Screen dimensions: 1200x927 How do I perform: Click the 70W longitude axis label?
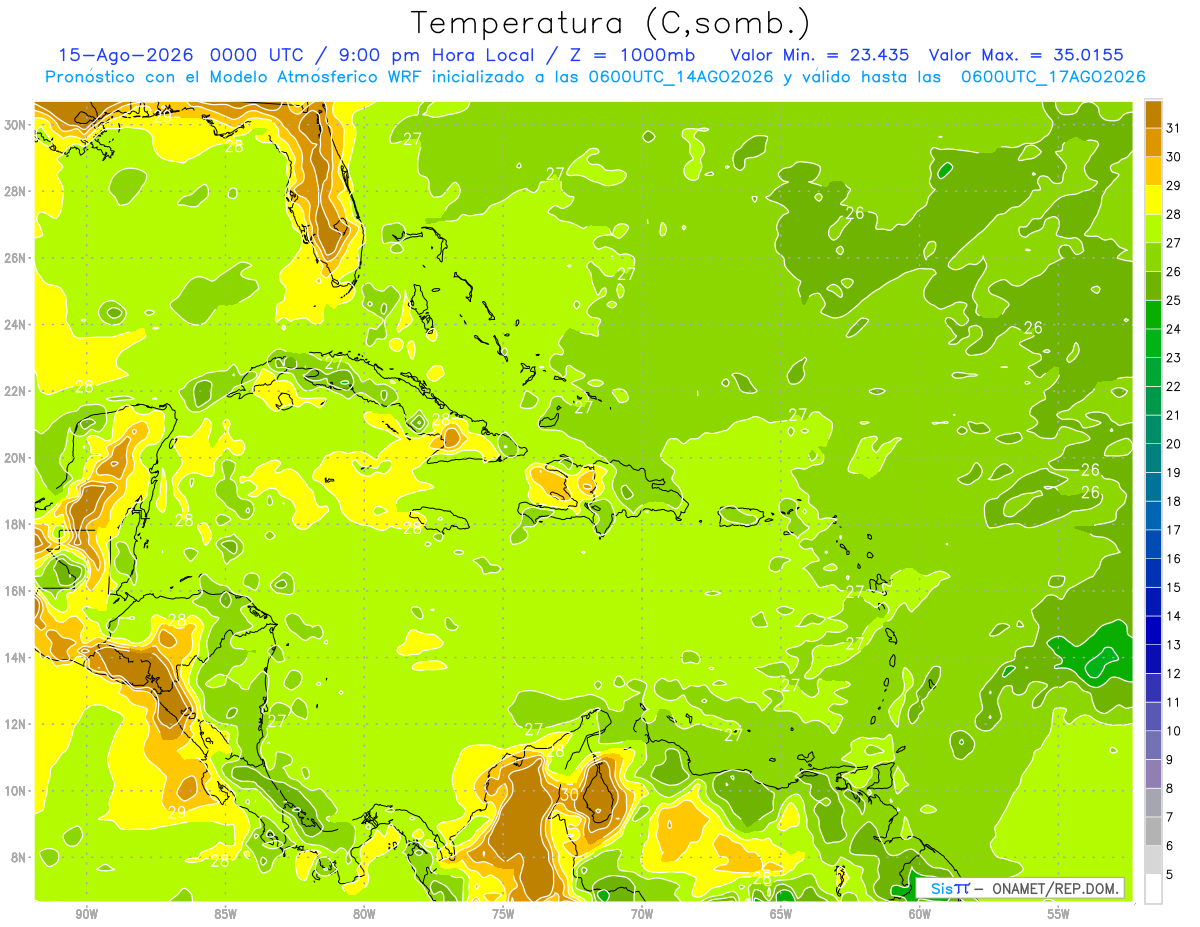642,913
